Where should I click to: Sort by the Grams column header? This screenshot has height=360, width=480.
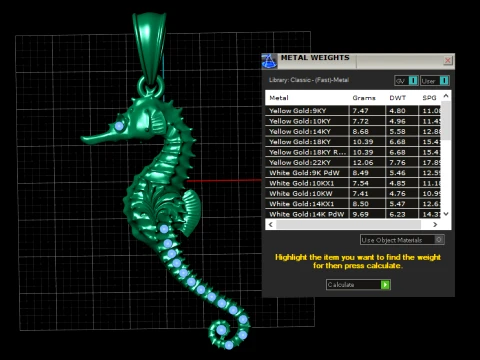[364, 98]
